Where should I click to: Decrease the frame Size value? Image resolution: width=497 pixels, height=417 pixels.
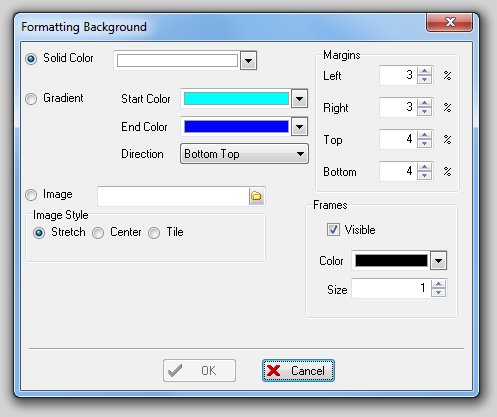438,293
